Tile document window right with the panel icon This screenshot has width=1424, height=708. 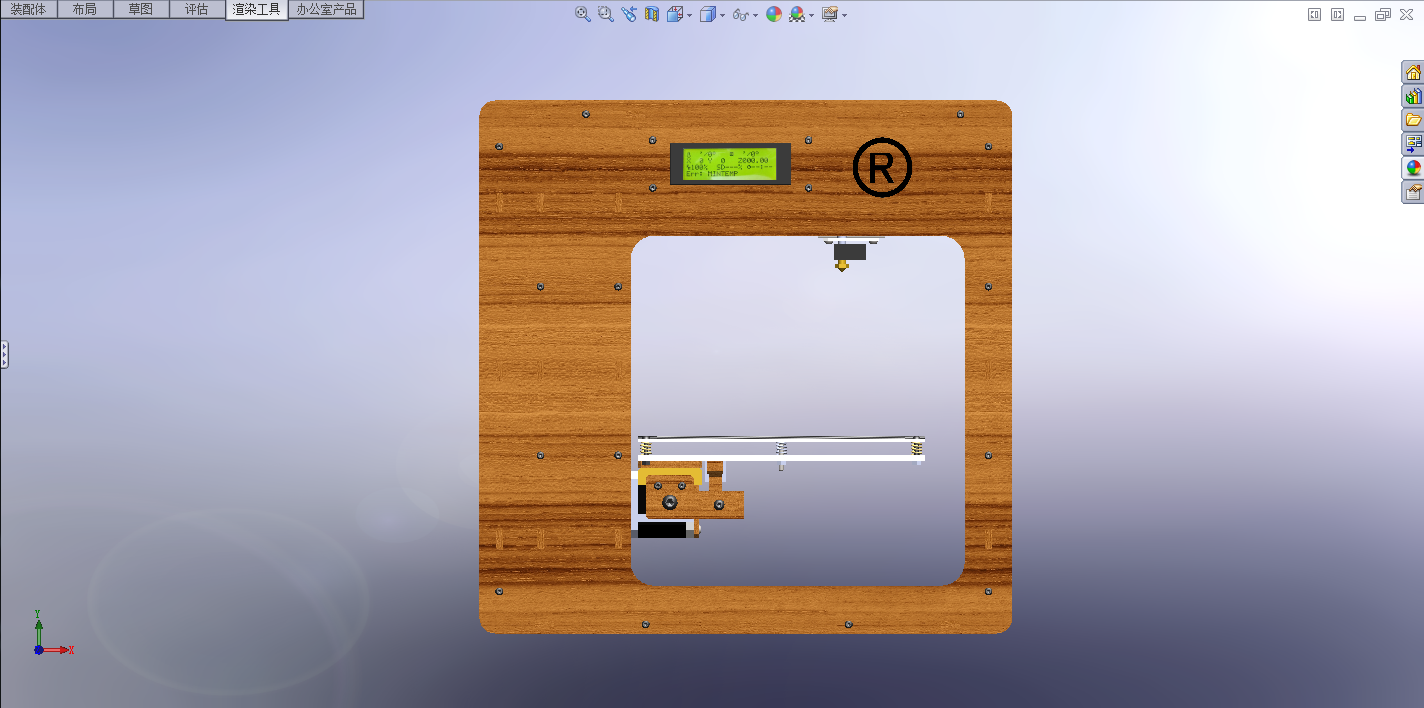(1337, 14)
